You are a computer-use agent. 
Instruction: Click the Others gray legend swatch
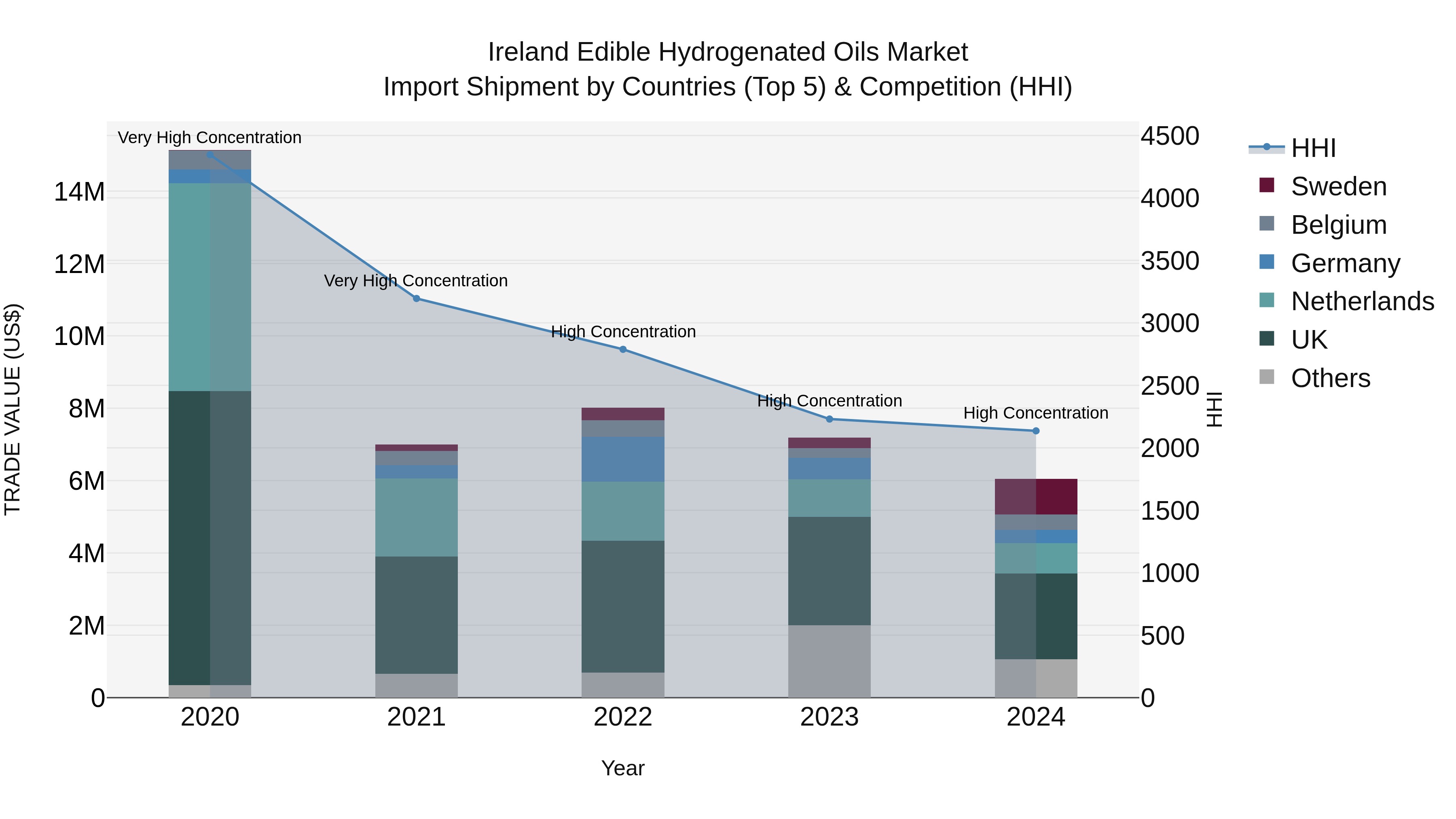(1267, 377)
